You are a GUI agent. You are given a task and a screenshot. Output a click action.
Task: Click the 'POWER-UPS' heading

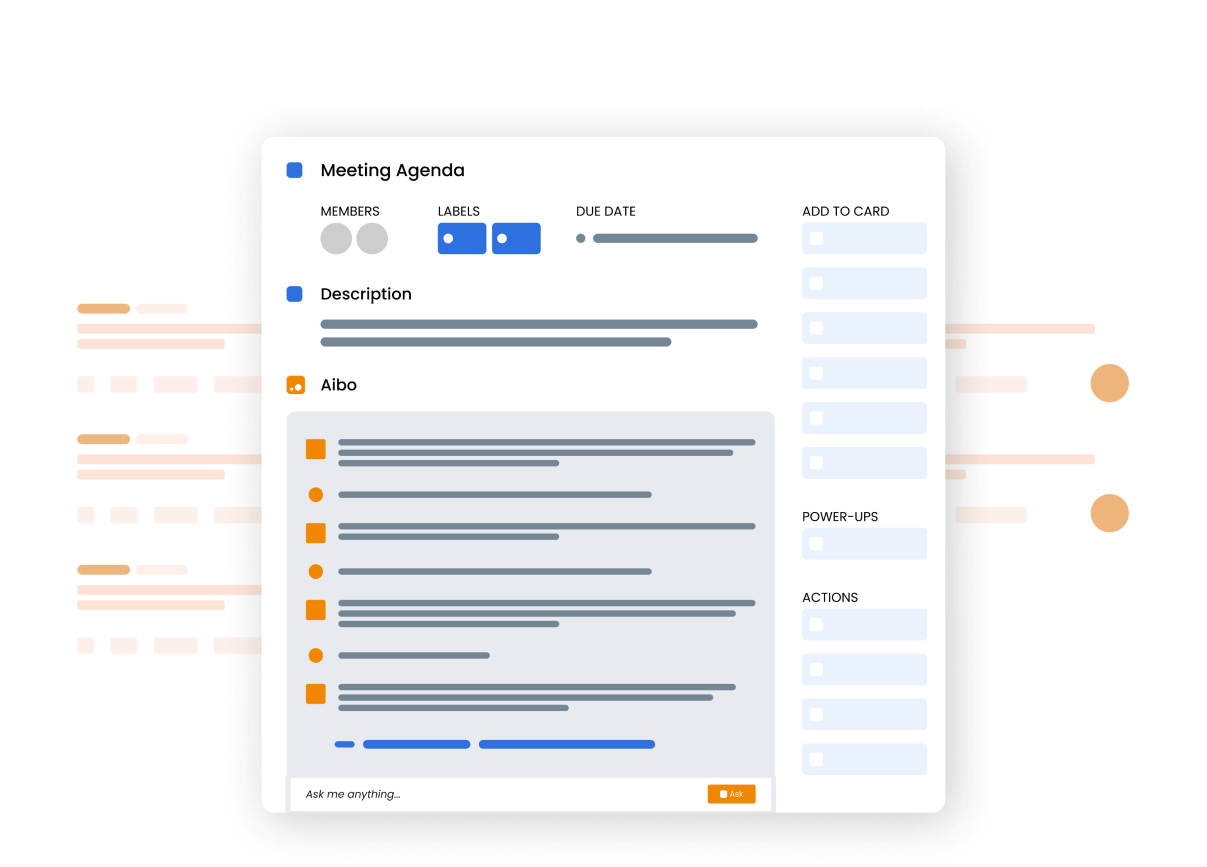[x=840, y=517]
